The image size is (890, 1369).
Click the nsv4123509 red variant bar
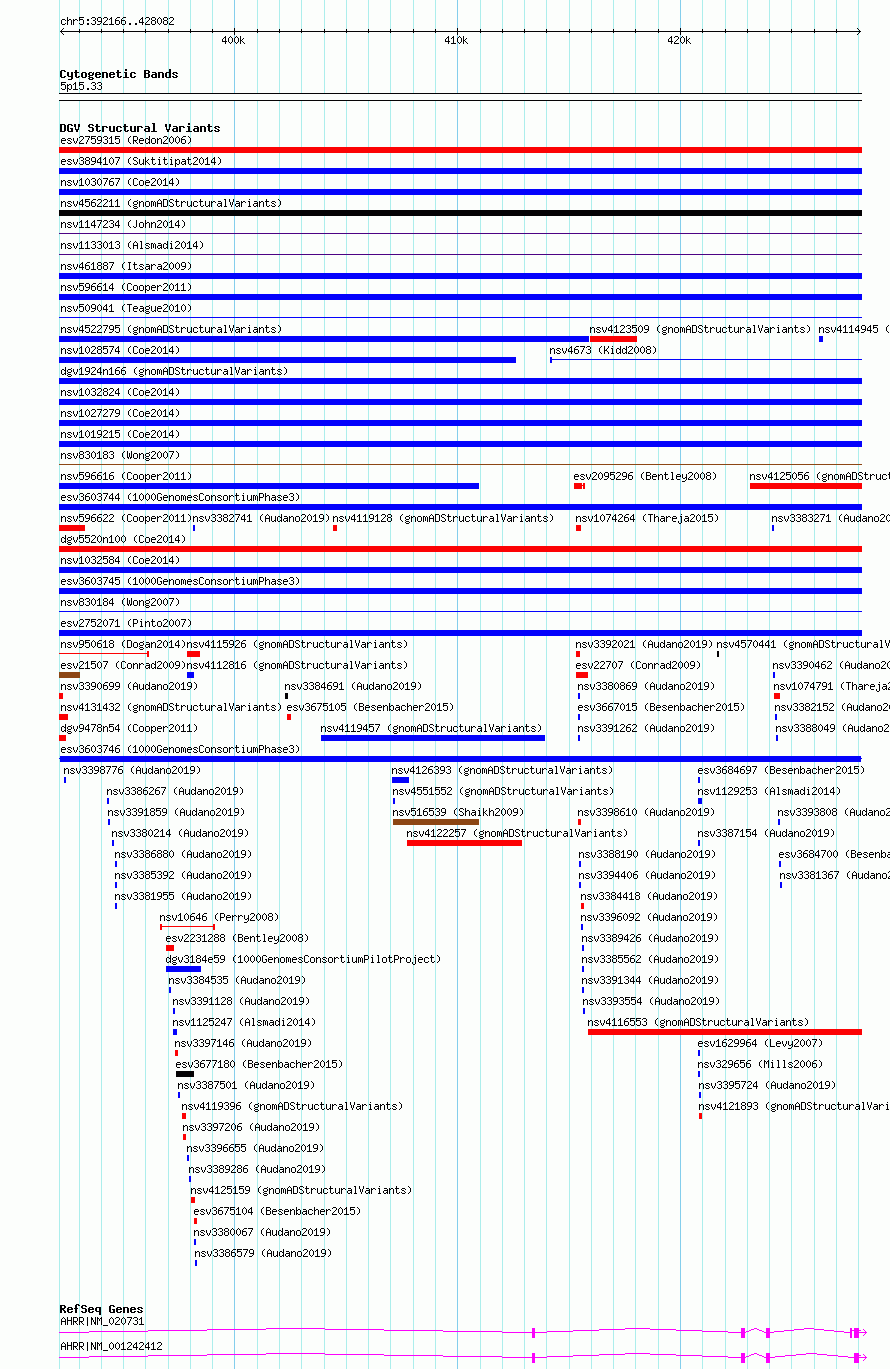click(x=613, y=339)
